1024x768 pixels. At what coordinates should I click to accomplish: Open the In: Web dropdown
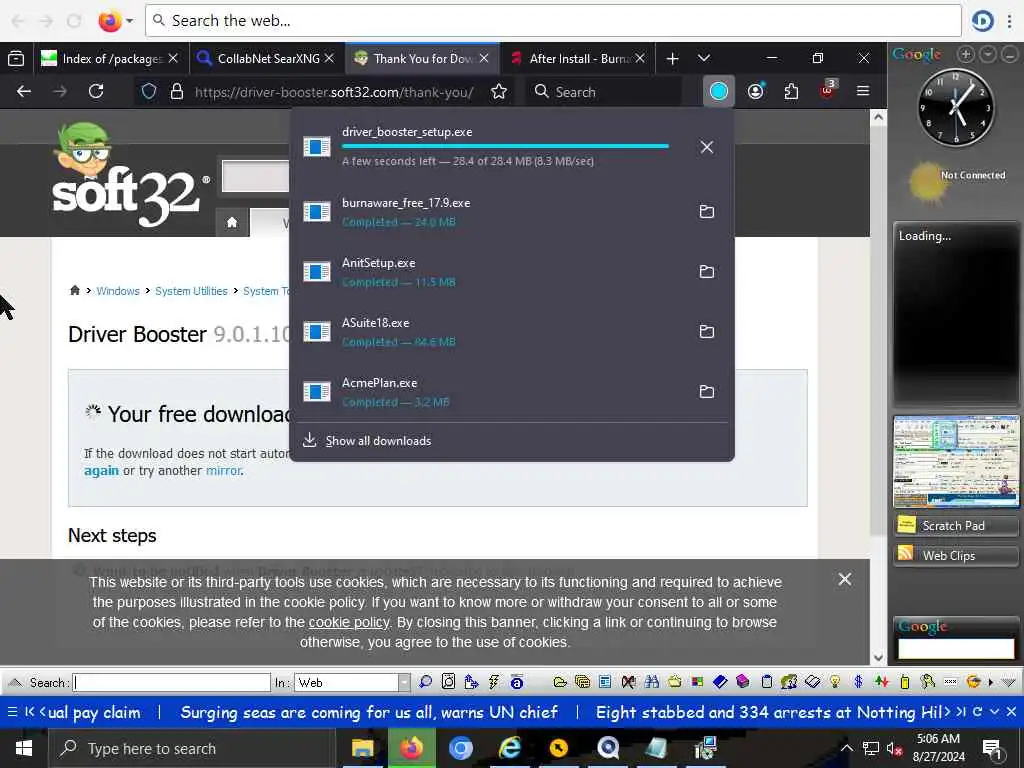point(352,682)
